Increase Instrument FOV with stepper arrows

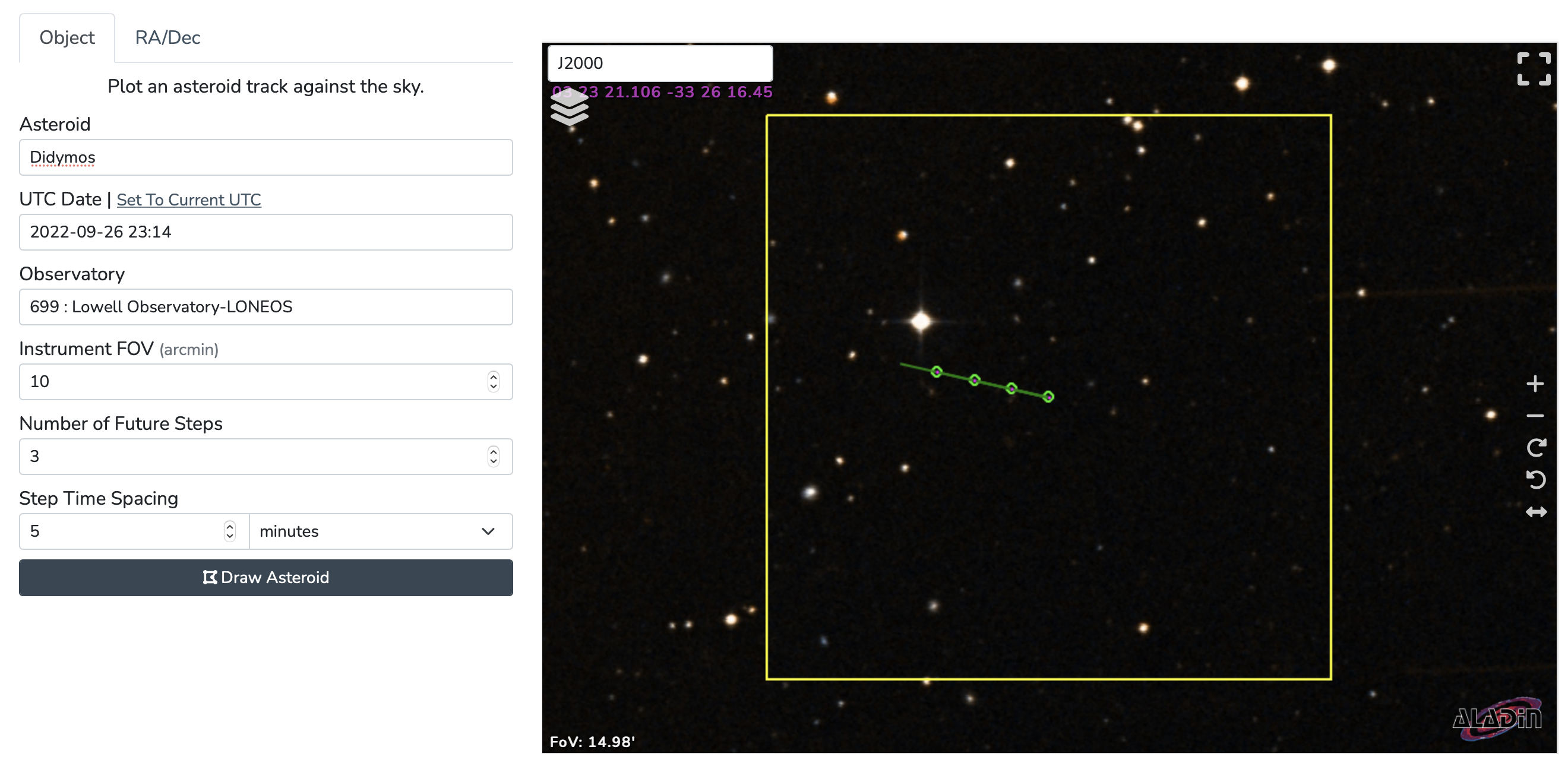click(x=493, y=376)
